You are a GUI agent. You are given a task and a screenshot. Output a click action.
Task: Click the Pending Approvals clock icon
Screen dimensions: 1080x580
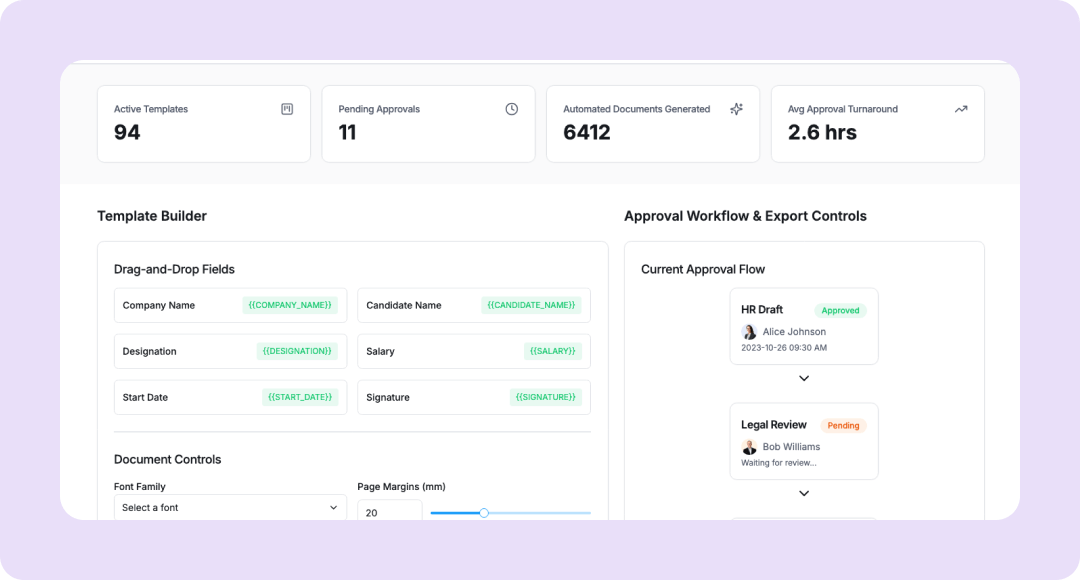pyautogui.click(x=512, y=109)
